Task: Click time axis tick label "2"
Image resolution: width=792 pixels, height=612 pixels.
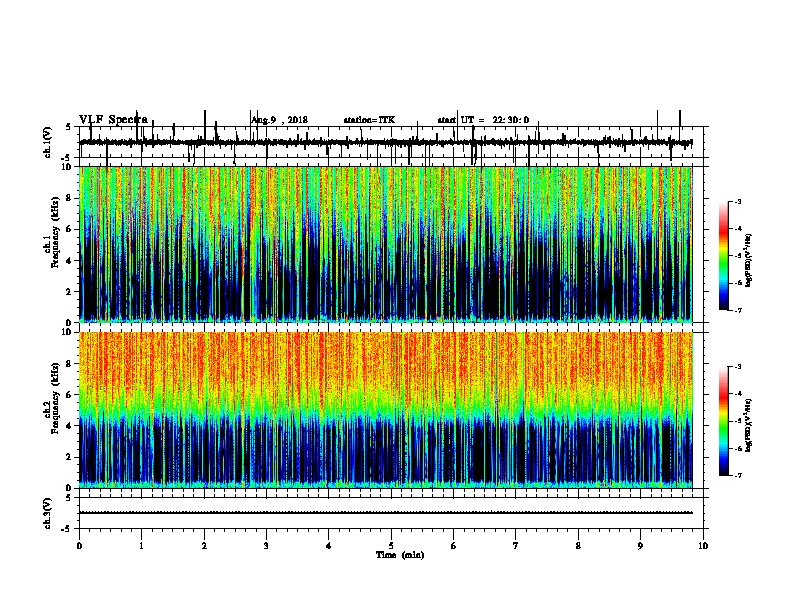Action: pos(204,546)
